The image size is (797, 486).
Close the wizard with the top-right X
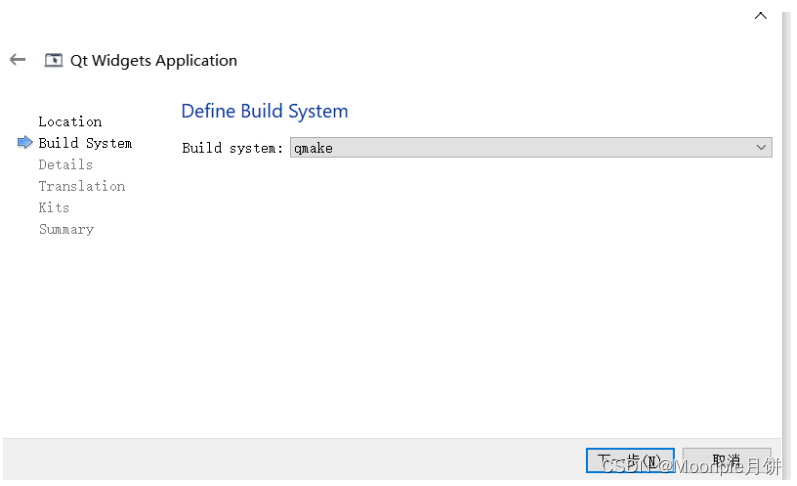click(x=760, y=15)
